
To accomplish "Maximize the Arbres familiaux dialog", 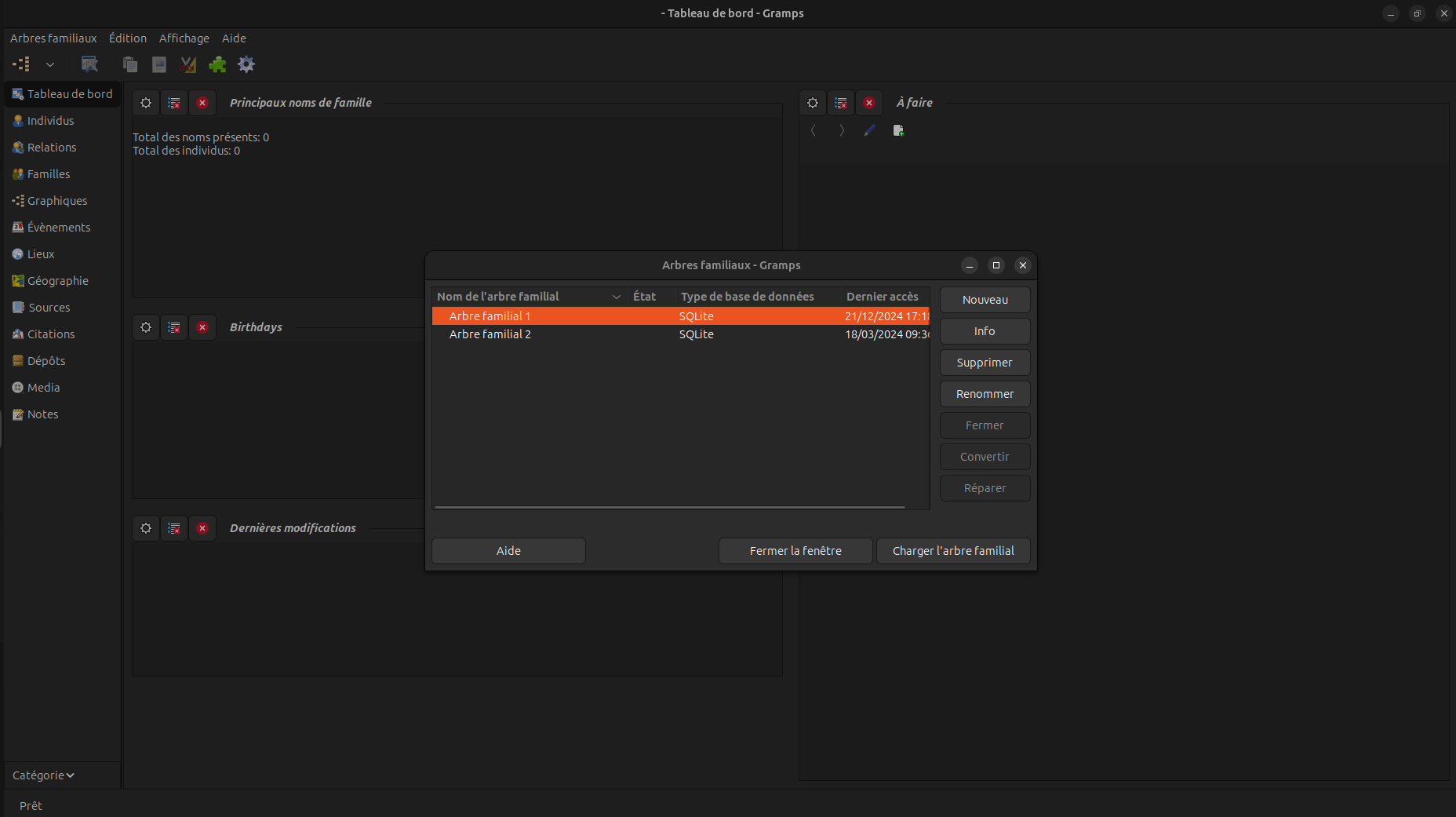I will pyautogui.click(x=996, y=265).
